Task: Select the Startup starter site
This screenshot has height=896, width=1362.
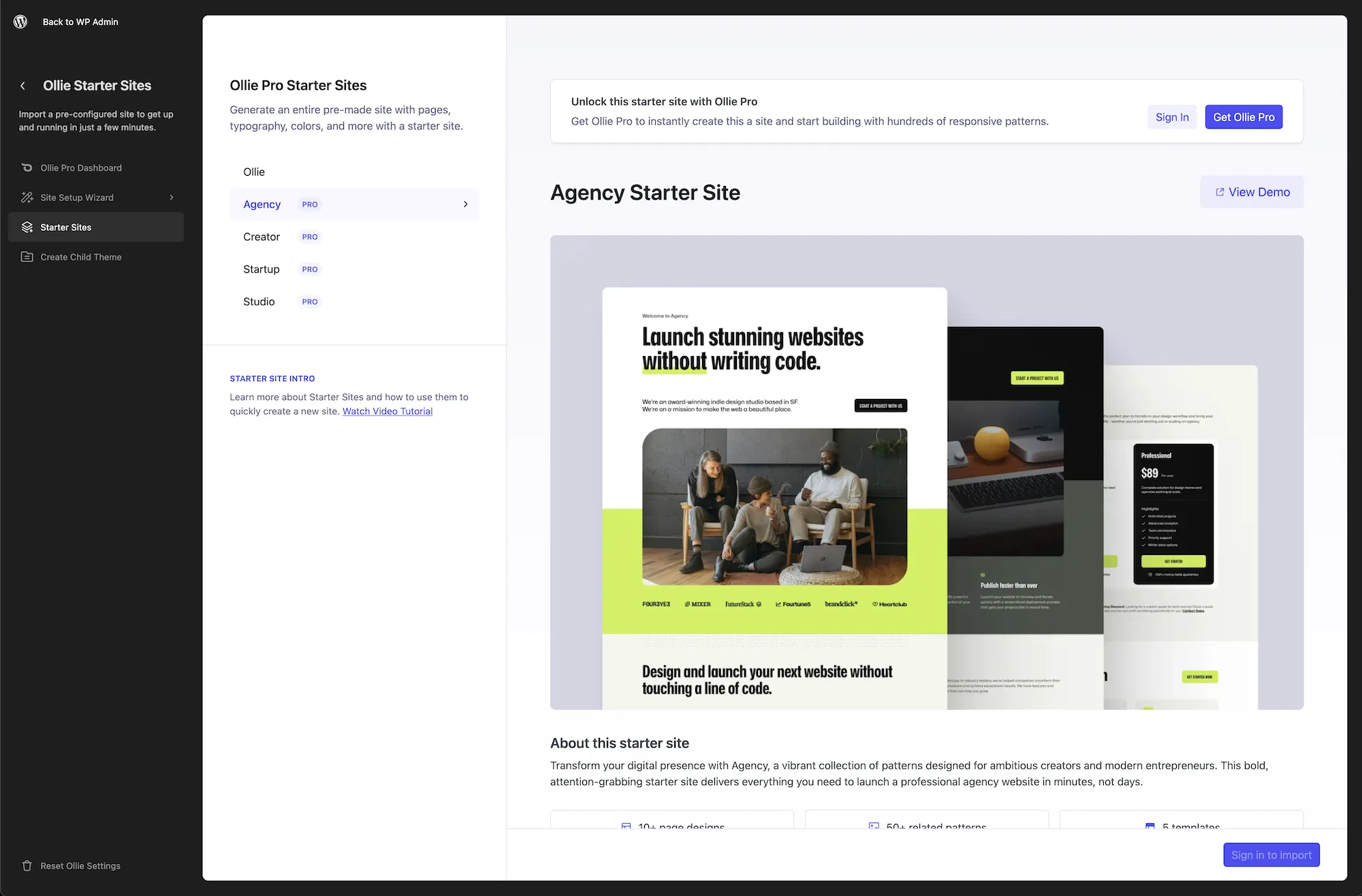Action: click(354, 269)
